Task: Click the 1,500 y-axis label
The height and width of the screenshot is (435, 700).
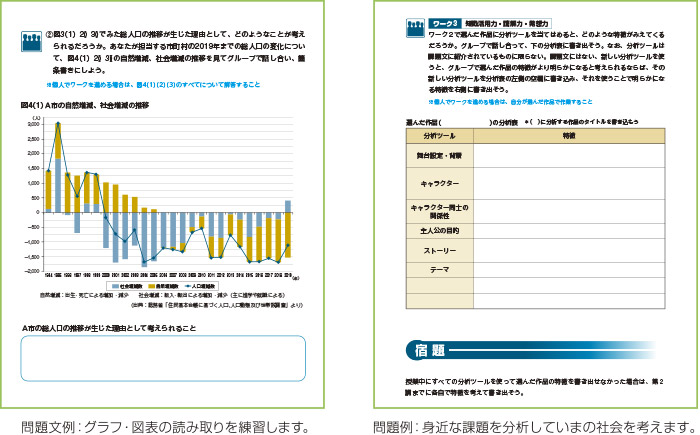Action: pyautogui.click(x=34, y=168)
